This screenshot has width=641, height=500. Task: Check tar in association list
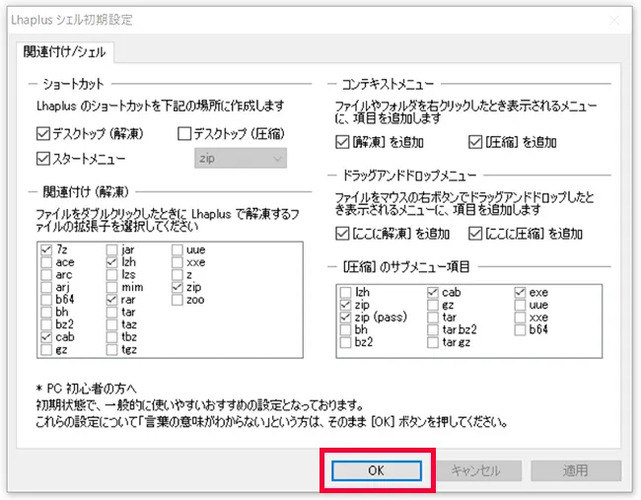(x=112, y=312)
